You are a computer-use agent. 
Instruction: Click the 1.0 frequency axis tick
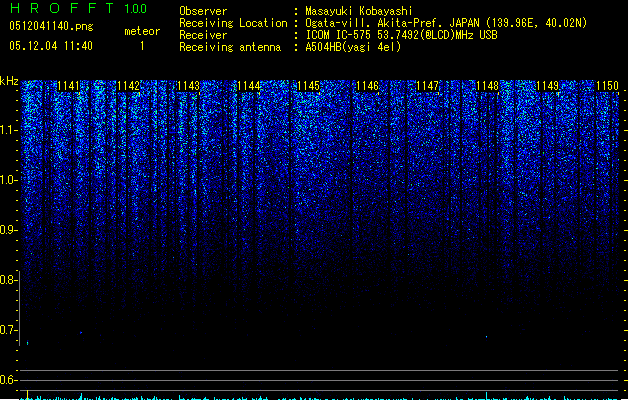[9, 180]
